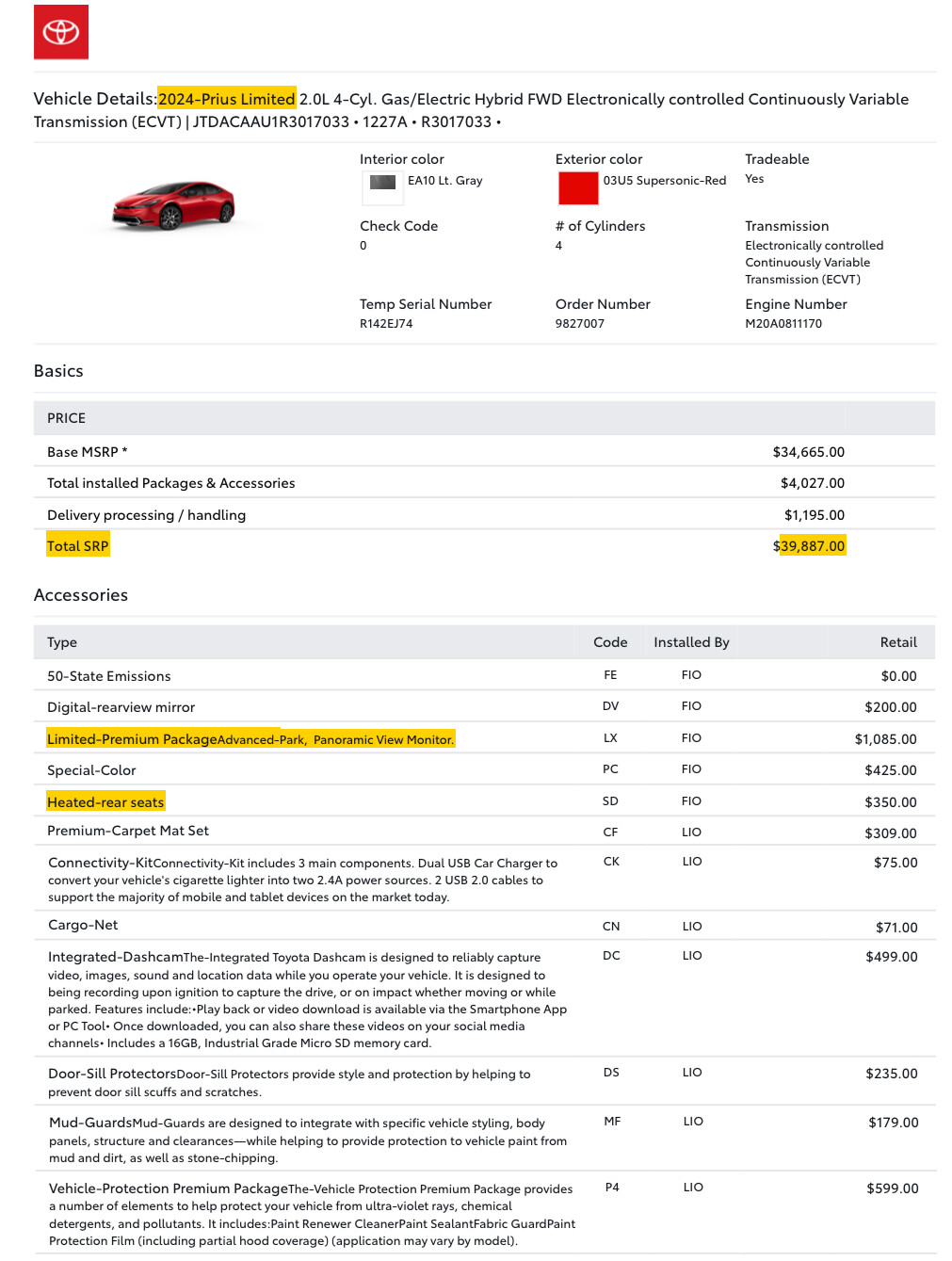Screen dimensions: 952x1261
Task: Click the 'Mud-Guards' accessory name
Action: coord(90,1123)
